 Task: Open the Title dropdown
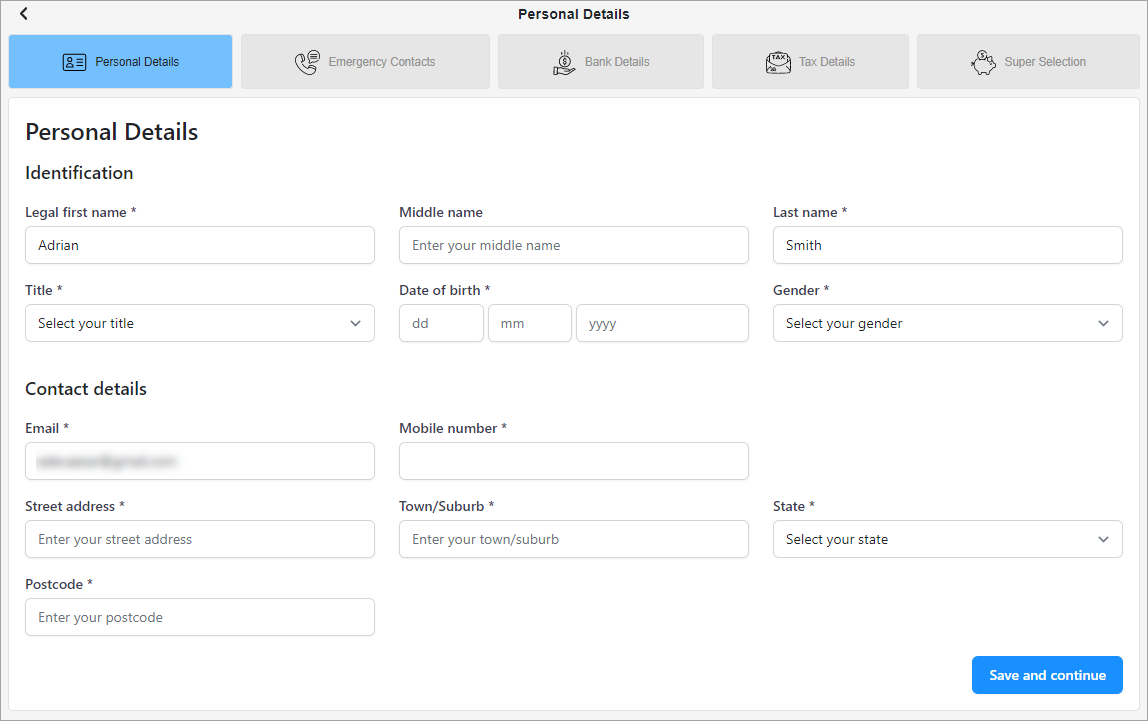point(200,323)
